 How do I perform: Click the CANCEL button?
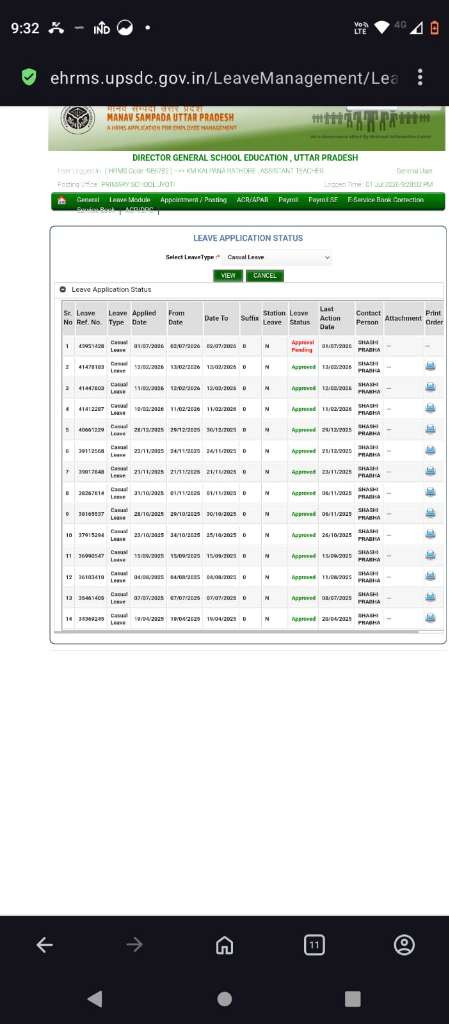264,276
